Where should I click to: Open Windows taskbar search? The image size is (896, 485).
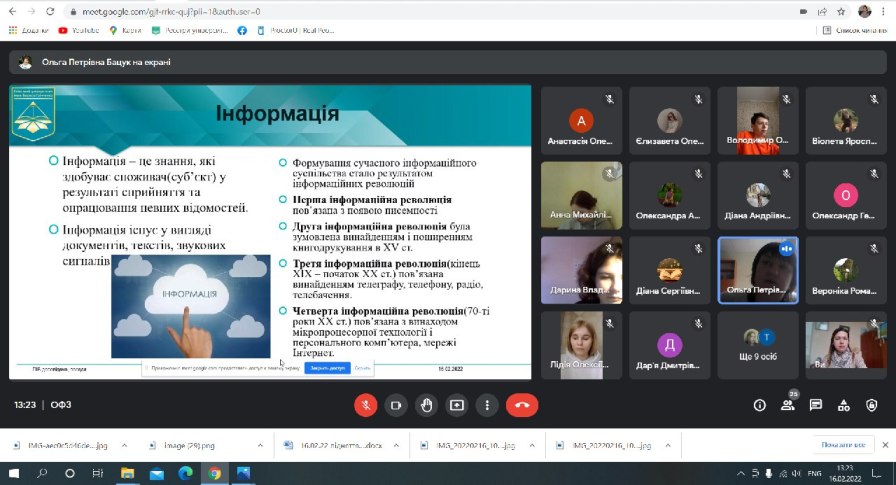click(x=42, y=474)
